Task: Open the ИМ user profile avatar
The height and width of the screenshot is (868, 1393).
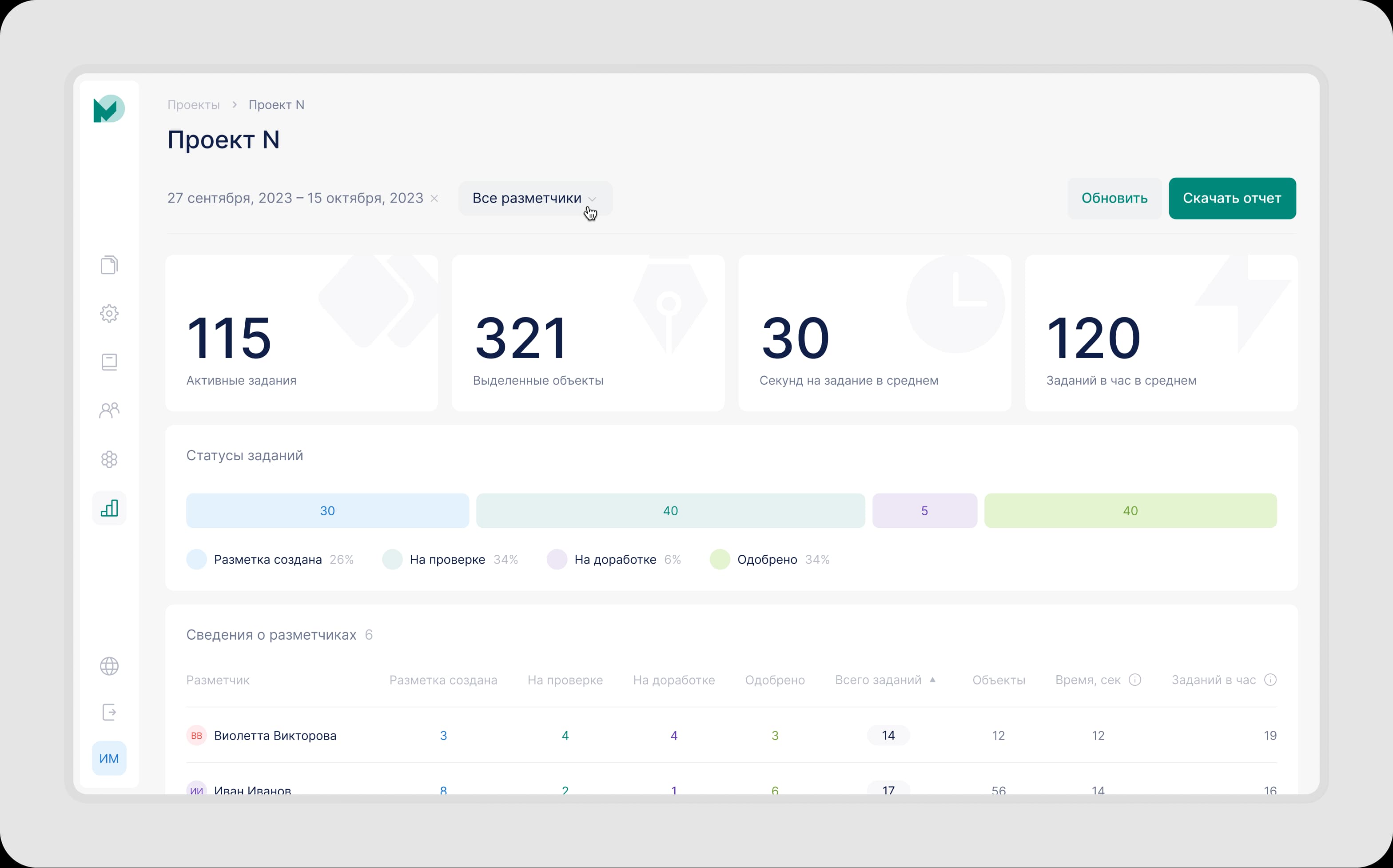Action: point(109,758)
